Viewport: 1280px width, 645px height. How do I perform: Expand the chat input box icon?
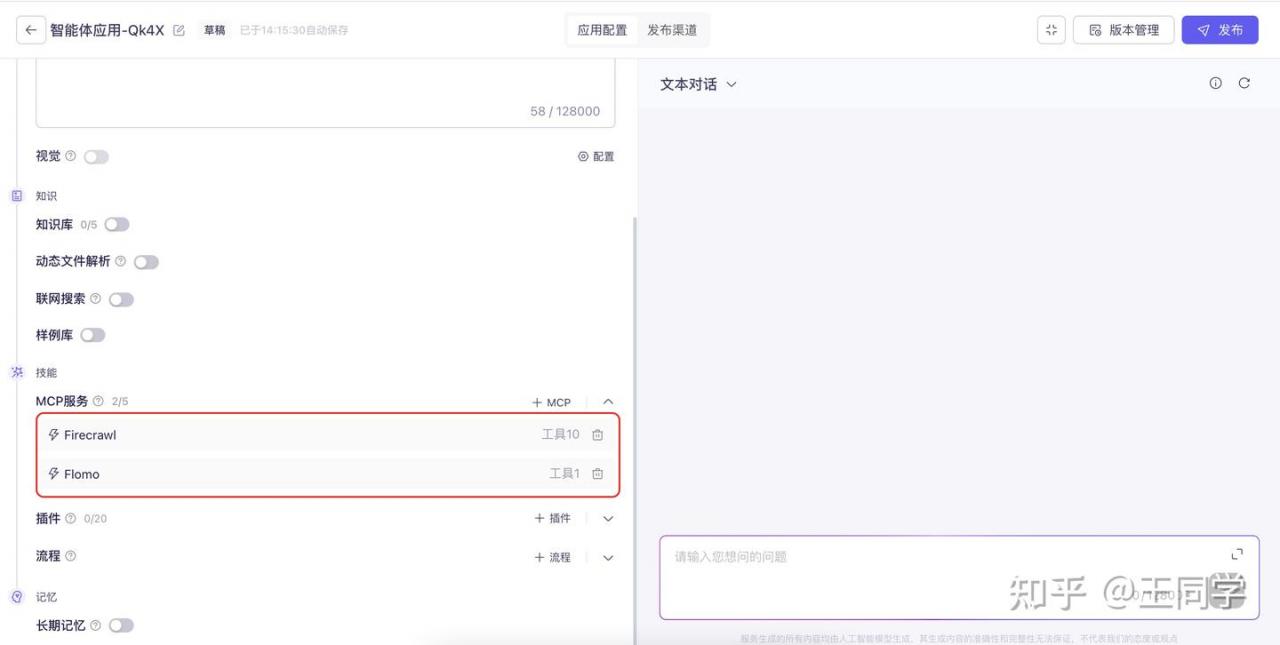coord(1237,554)
